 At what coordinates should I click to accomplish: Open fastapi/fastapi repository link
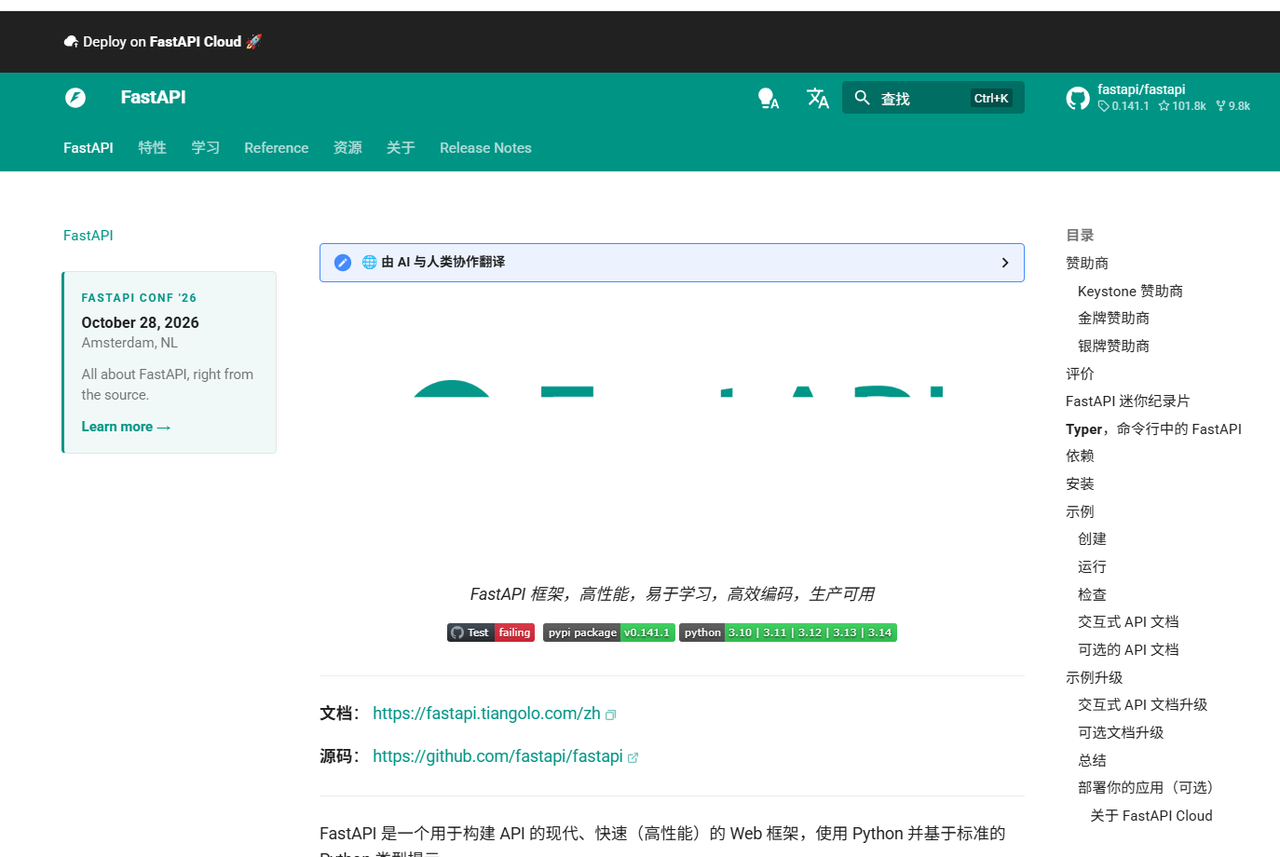pos(1141,89)
